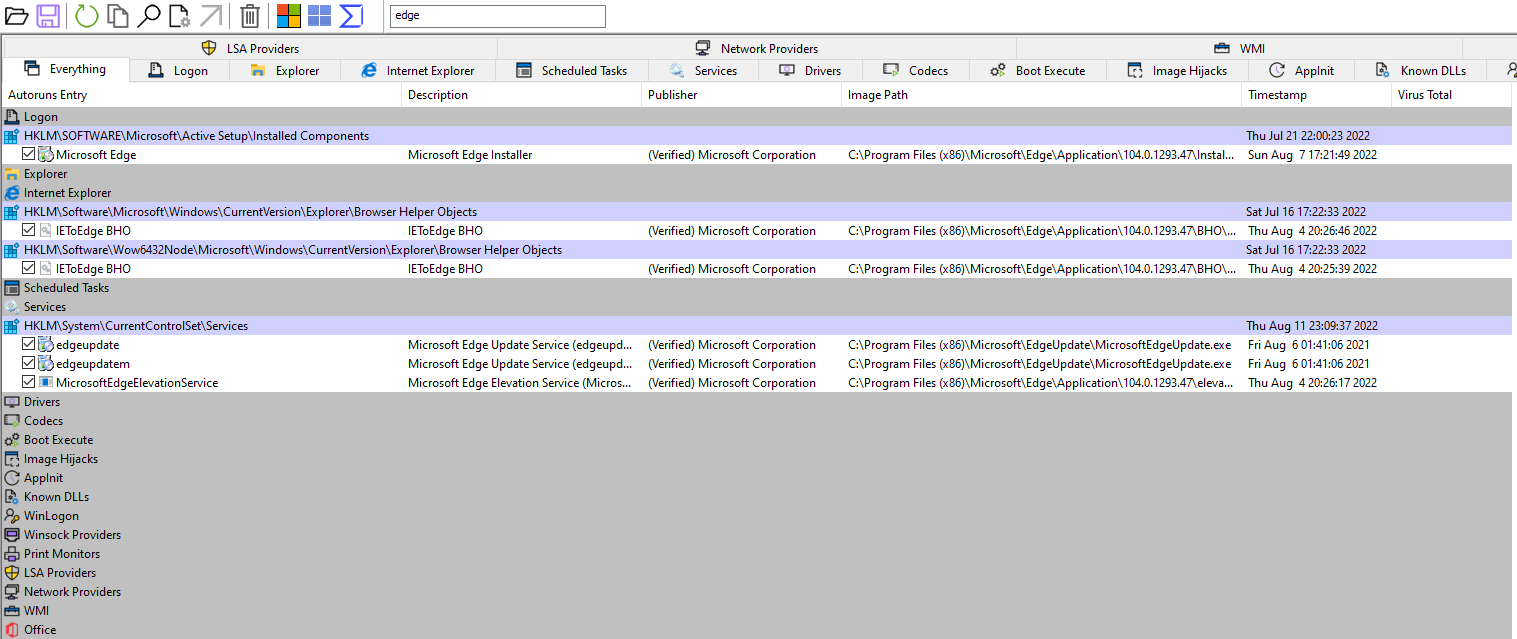Click the Scheduled Tasks category row in list
1517x639 pixels.
point(757,288)
